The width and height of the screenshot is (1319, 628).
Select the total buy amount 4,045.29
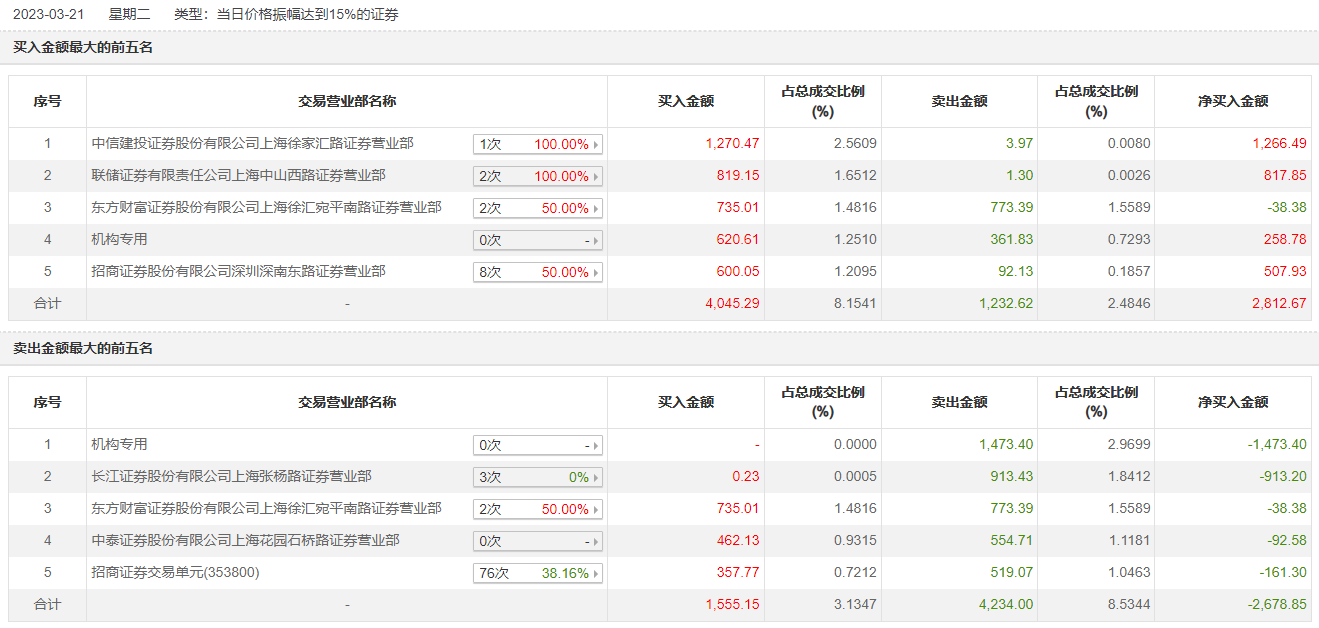[x=732, y=304]
